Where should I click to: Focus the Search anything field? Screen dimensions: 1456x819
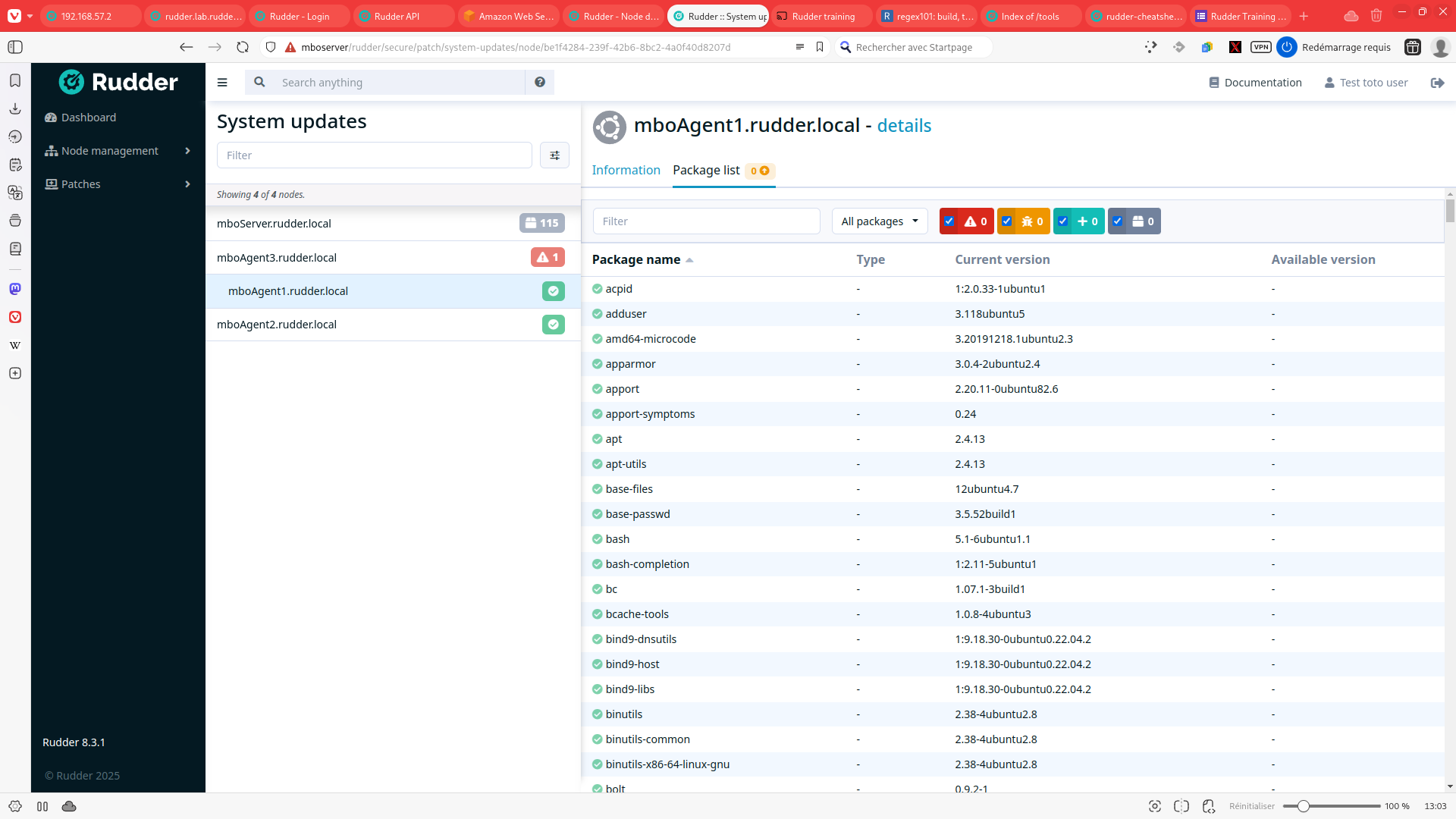pos(399,83)
